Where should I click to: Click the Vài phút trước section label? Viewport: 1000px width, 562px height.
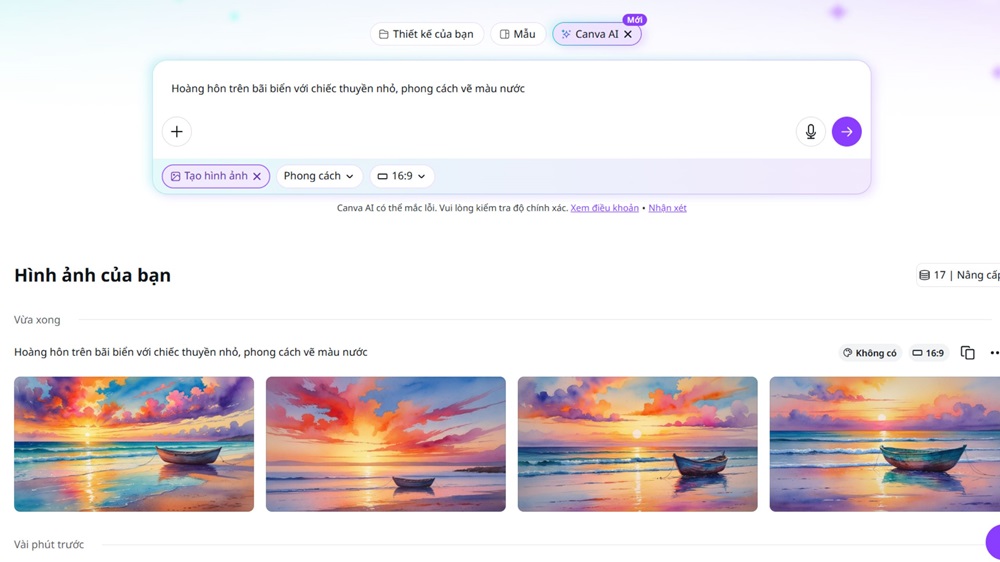[49, 545]
